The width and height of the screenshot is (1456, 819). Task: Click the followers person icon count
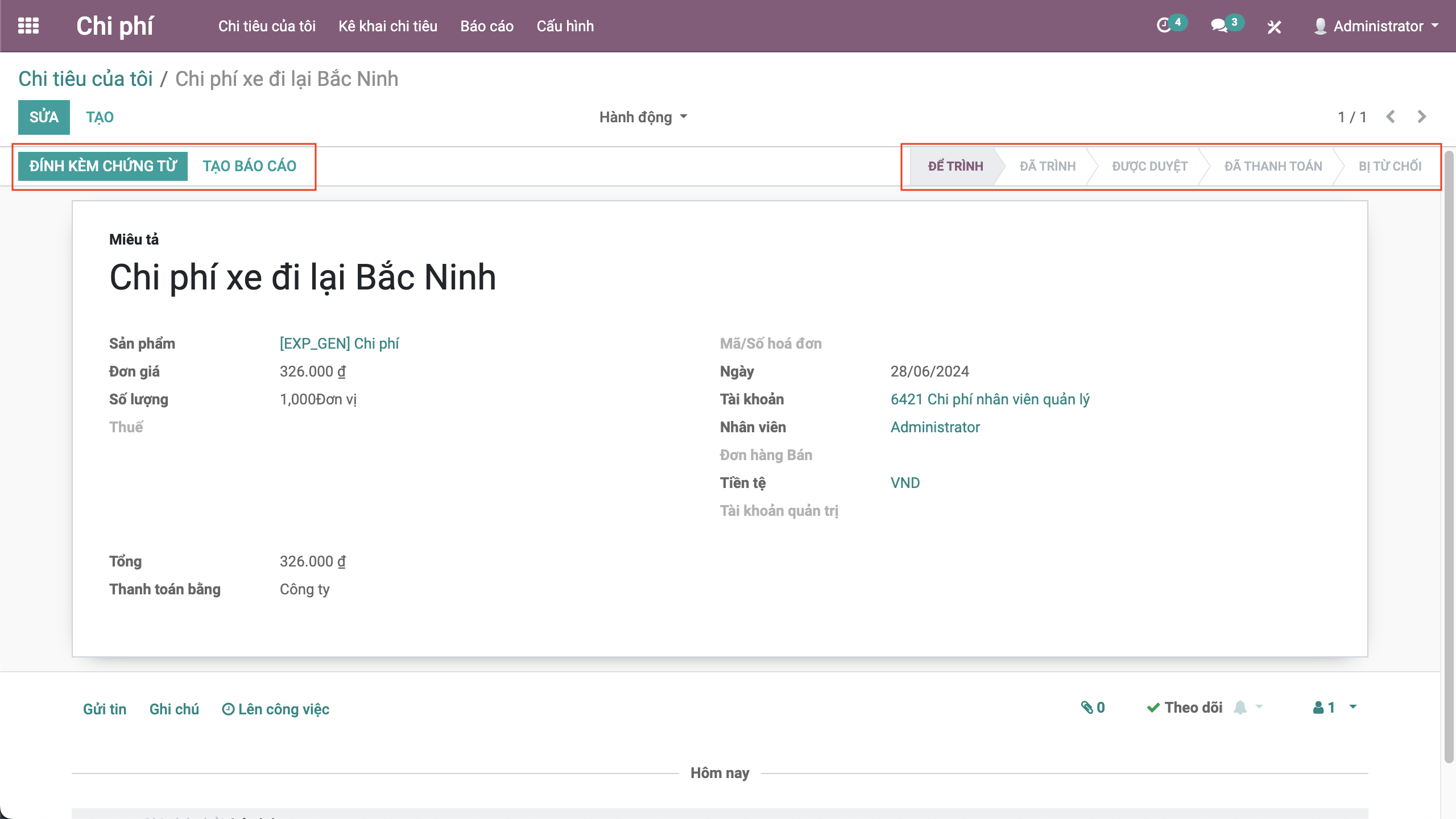pyautogui.click(x=1324, y=708)
